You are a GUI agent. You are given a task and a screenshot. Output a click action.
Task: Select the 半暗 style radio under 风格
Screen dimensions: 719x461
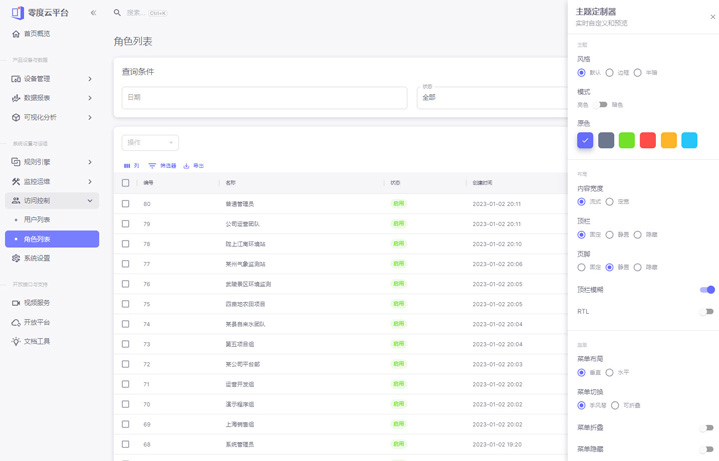click(637, 73)
